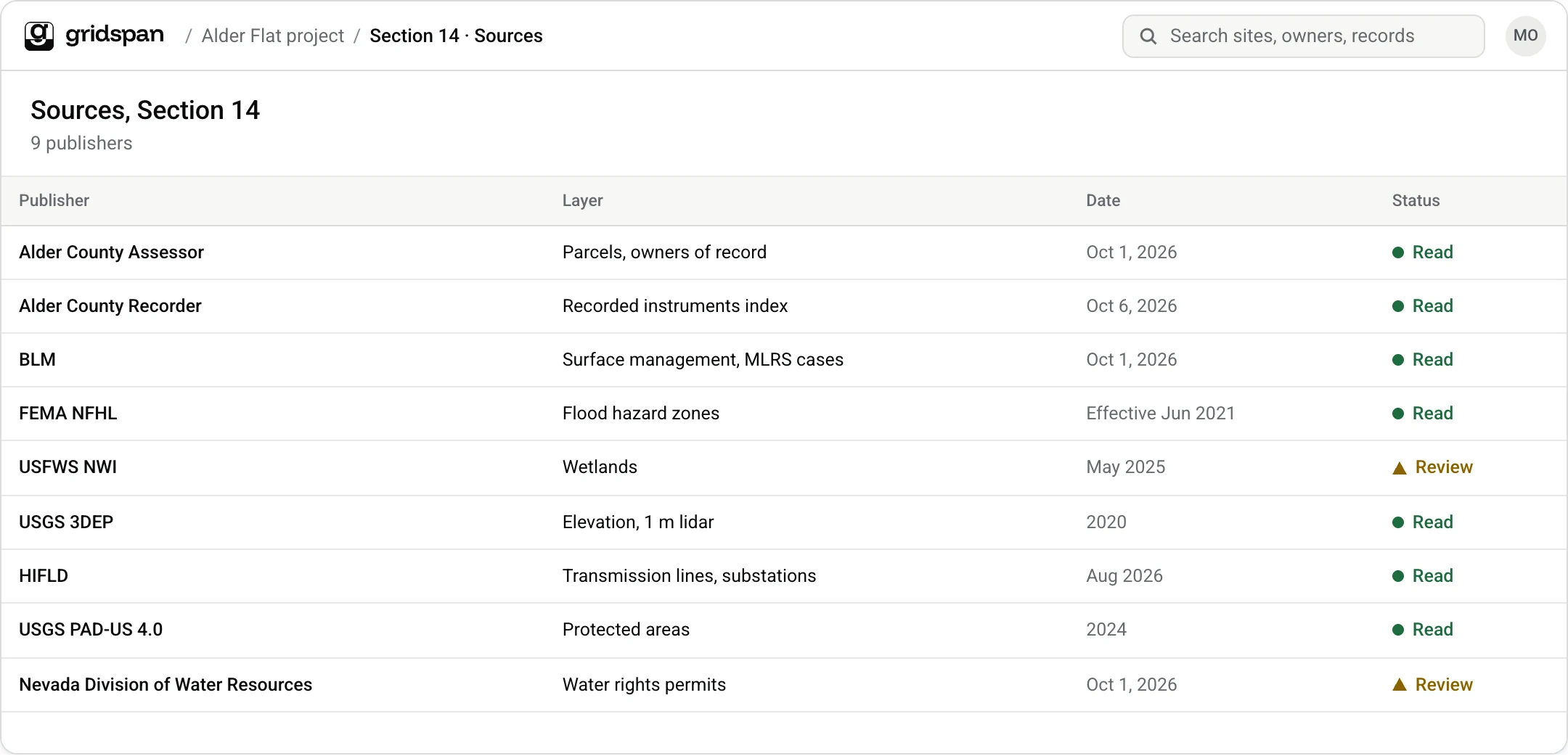Screen dimensions: 1568x756
Task: Click the green status dot for Alder County Assessor
Action: coord(1398,252)
